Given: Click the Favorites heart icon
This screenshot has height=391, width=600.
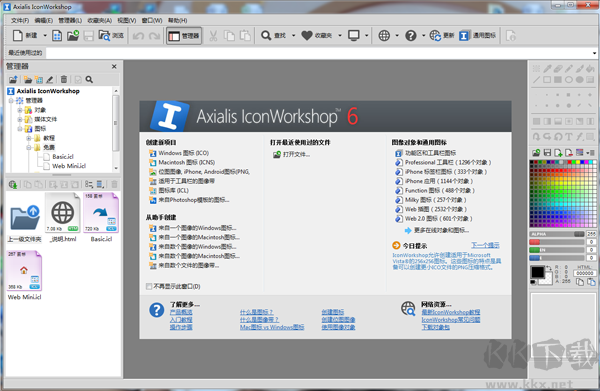Looking at the screenshot, I should 307,36.
